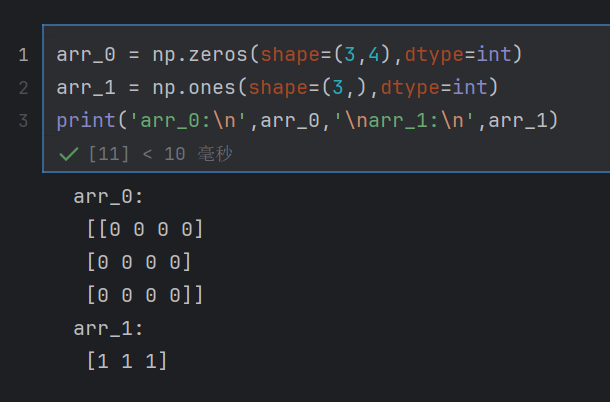Click the green checkmark execution status icon
Screen dimensions: 610x402
pos(69,154)
